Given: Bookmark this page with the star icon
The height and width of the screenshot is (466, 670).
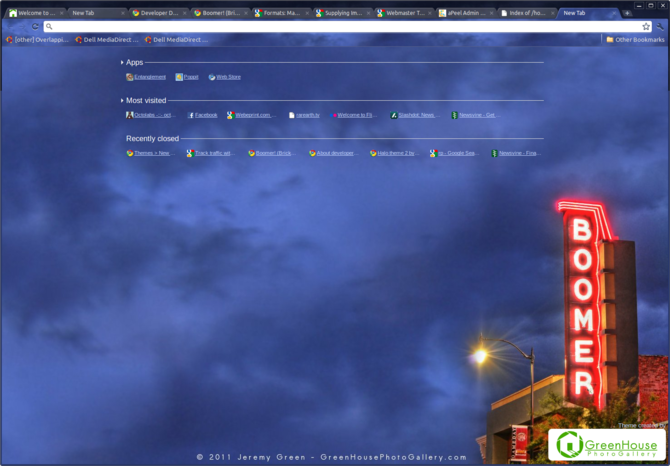Looking at the screenshot, I should (x=646, y=26).
